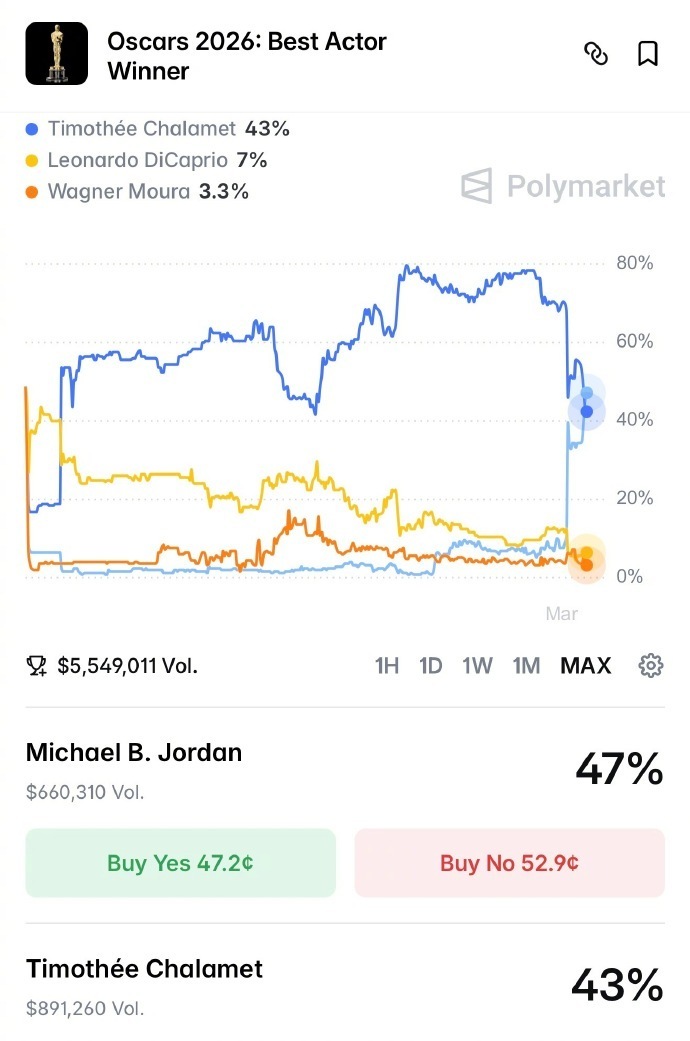The height and width of the screenshot is (1041, 690).
Task: Select the MAX time range
Action: 585,666
